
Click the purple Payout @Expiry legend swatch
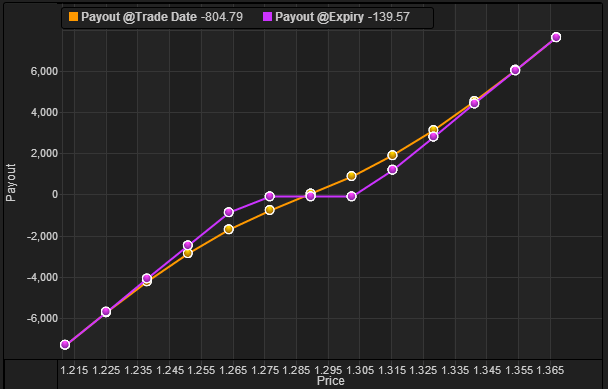(x=268, y=17)
